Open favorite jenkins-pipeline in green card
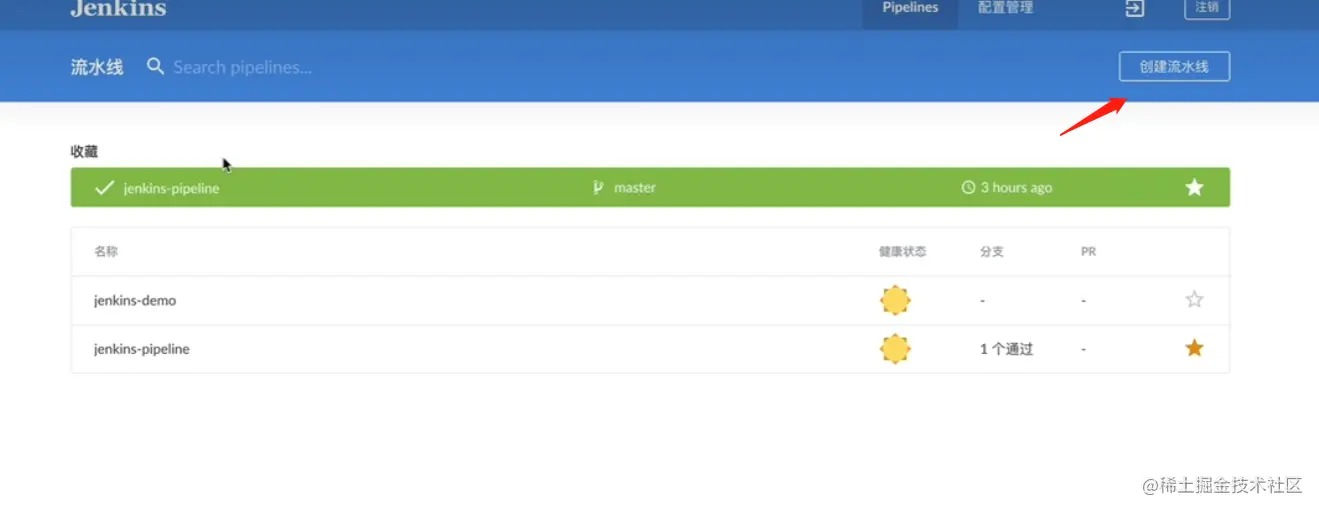 171,188
